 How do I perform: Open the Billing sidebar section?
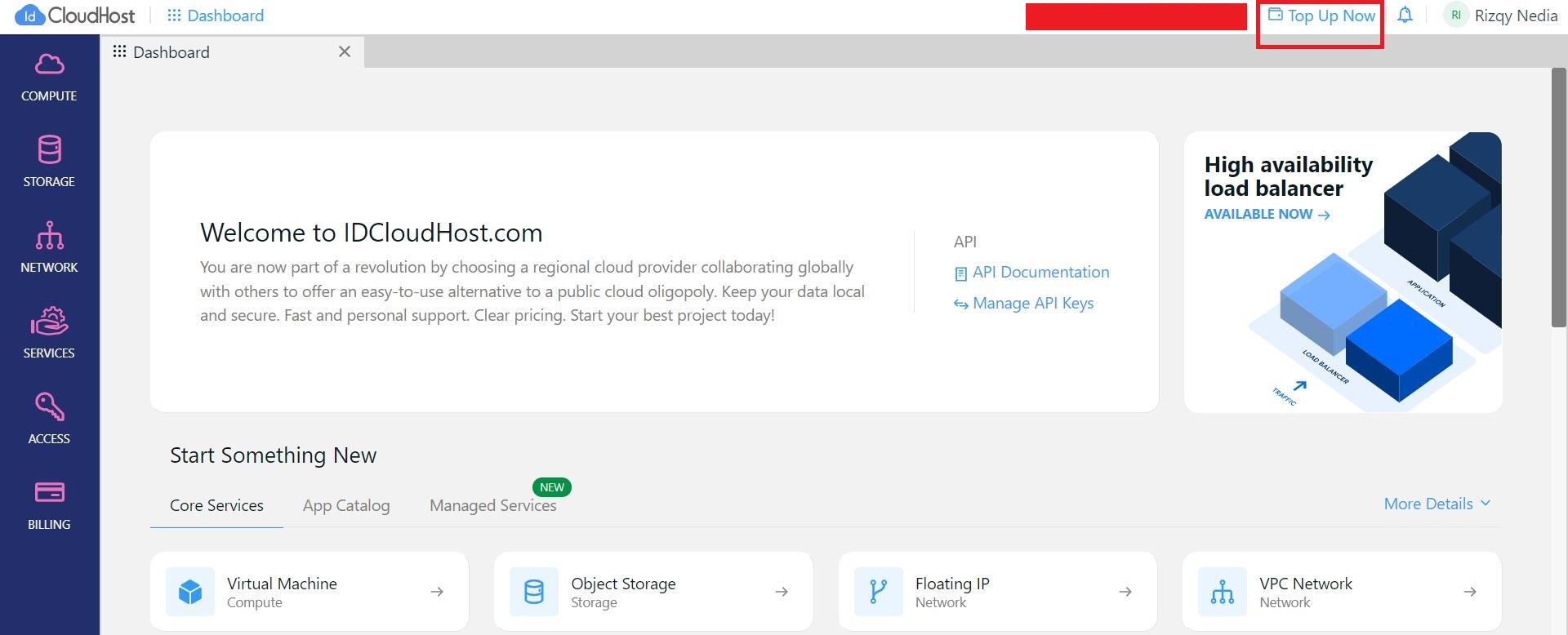(49, 504)
